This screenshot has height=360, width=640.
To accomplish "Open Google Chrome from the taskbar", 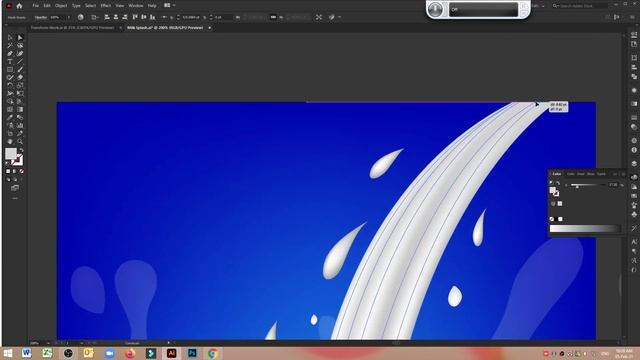I will pos(213,353).
